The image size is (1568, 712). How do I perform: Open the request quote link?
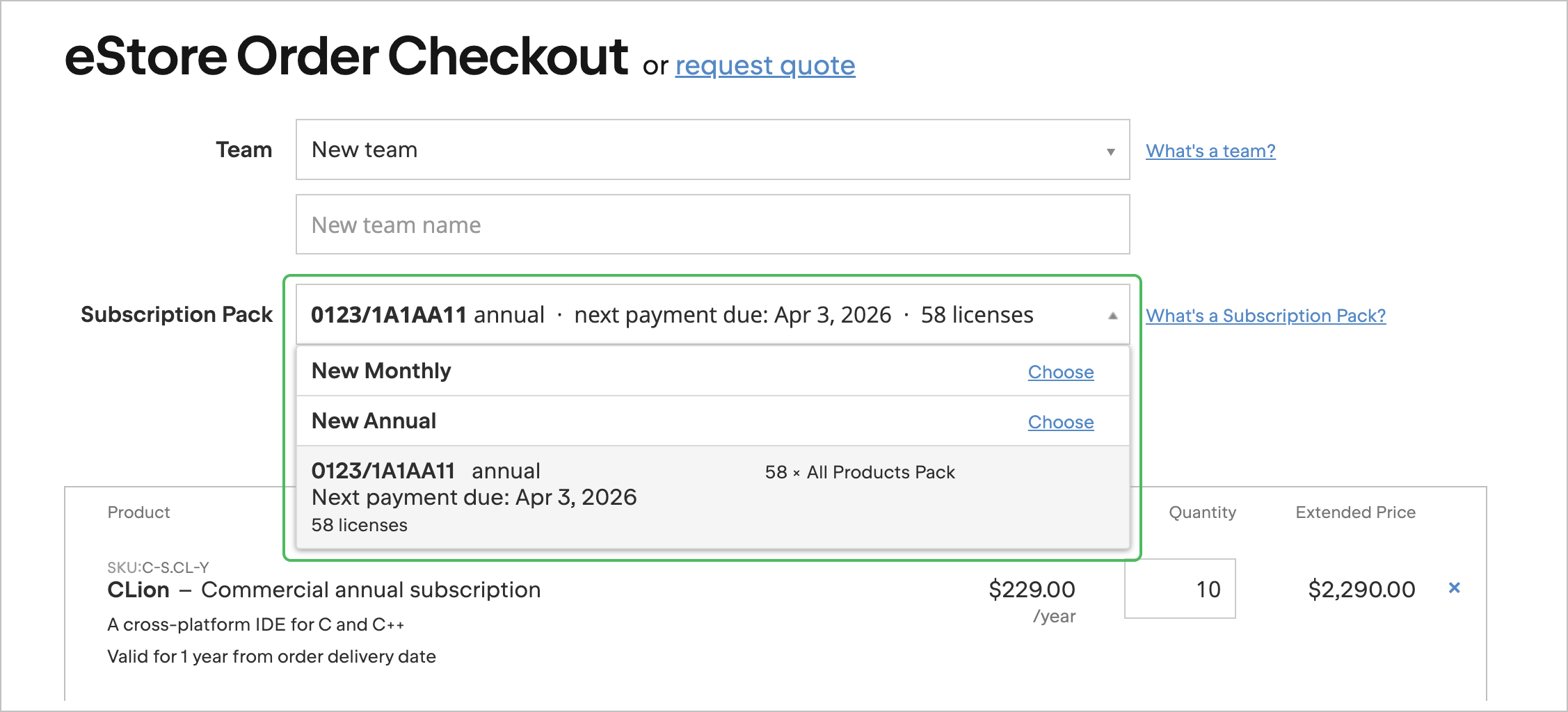point(765,65)
